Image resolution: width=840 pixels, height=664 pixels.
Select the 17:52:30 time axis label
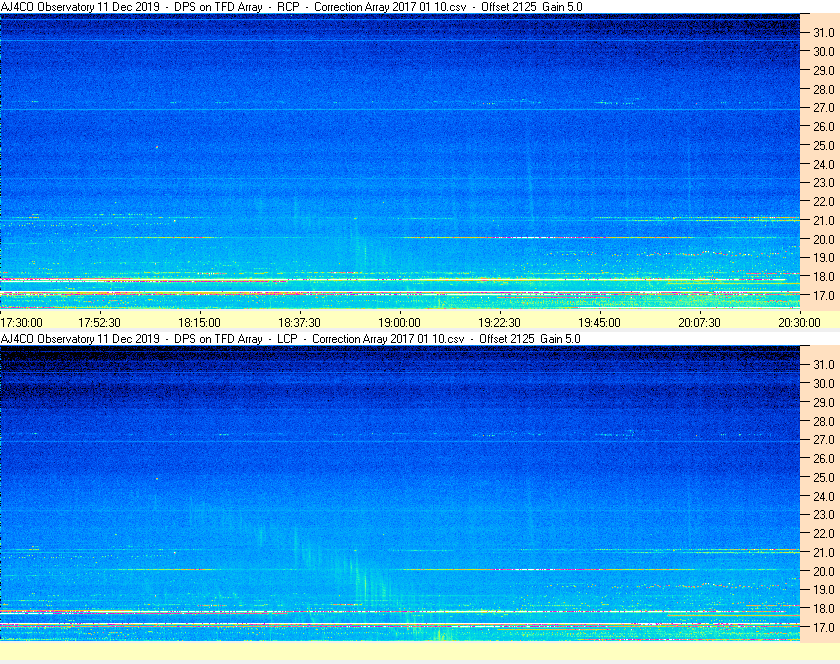click(99, 323)
